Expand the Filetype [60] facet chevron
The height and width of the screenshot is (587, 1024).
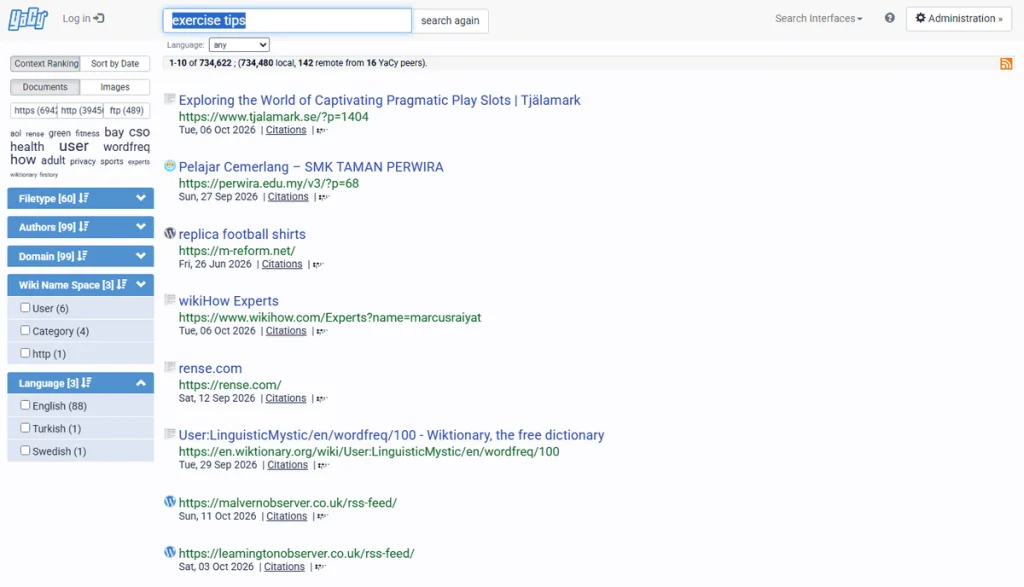(140, 198)
